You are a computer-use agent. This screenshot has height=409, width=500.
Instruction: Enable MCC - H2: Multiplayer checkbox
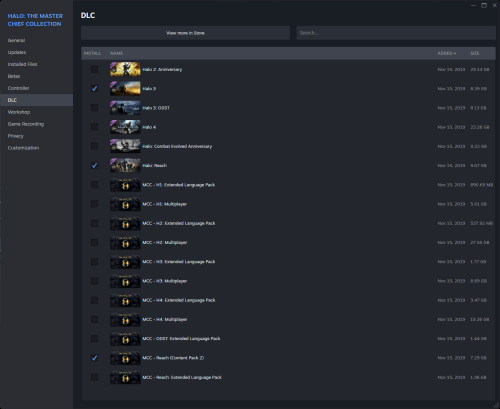coord(94,242)
